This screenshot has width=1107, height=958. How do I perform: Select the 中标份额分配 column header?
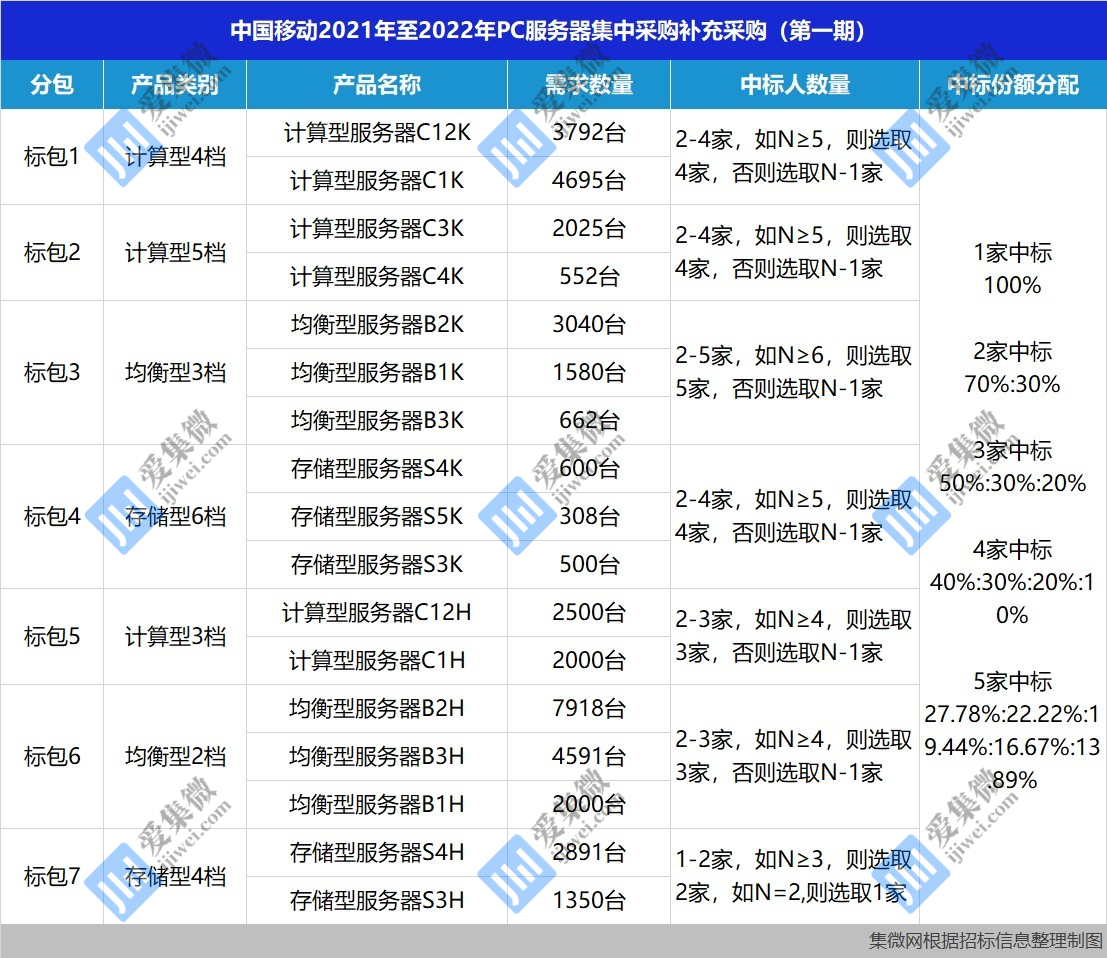[1013, 84]
